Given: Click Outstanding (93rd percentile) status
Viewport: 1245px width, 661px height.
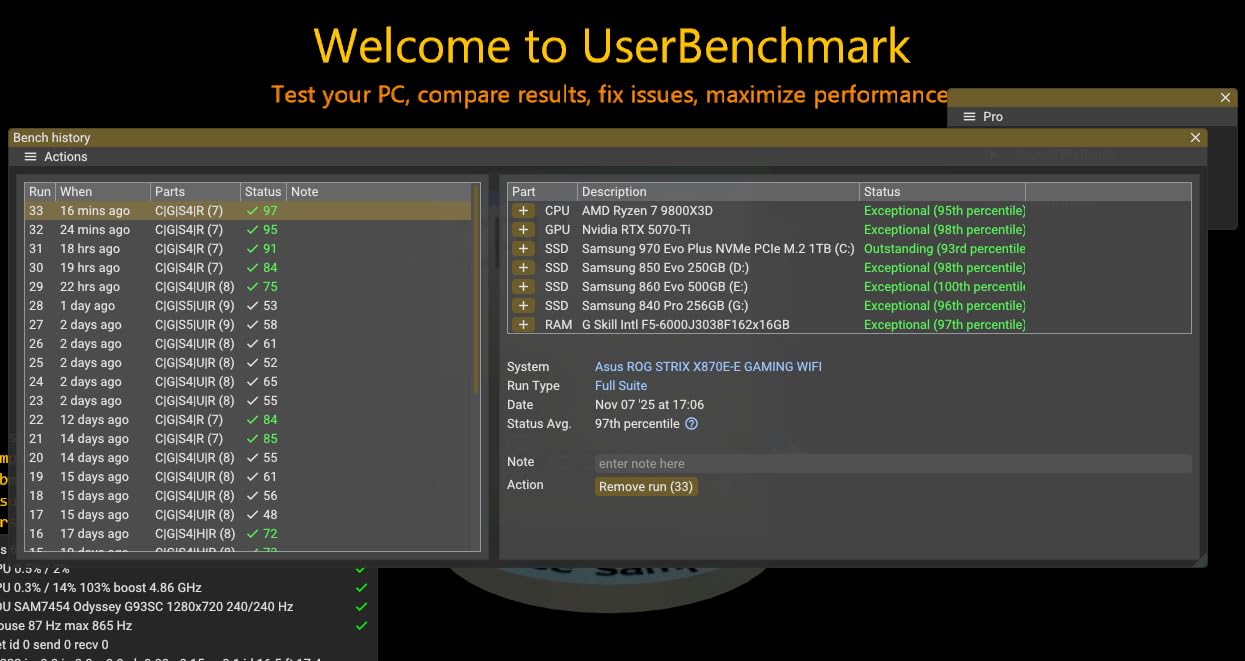Looking at the screenshot, I should coord(945,249).
